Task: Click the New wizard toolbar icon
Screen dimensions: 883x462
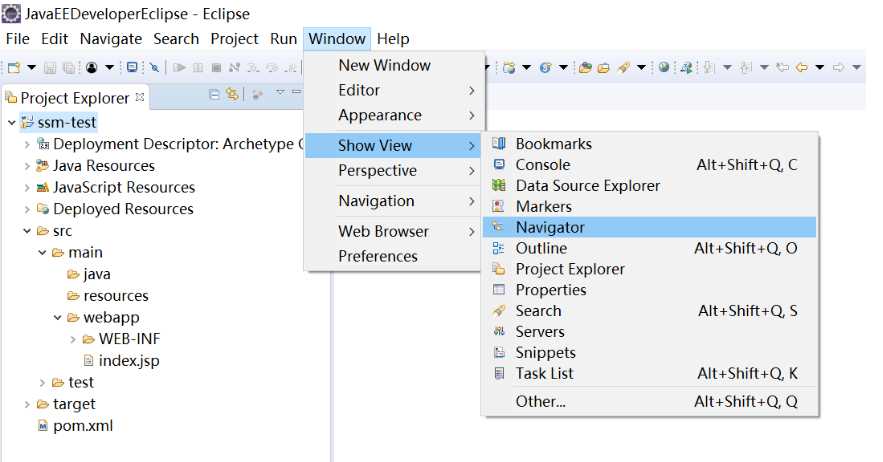Action: (14, 68)
